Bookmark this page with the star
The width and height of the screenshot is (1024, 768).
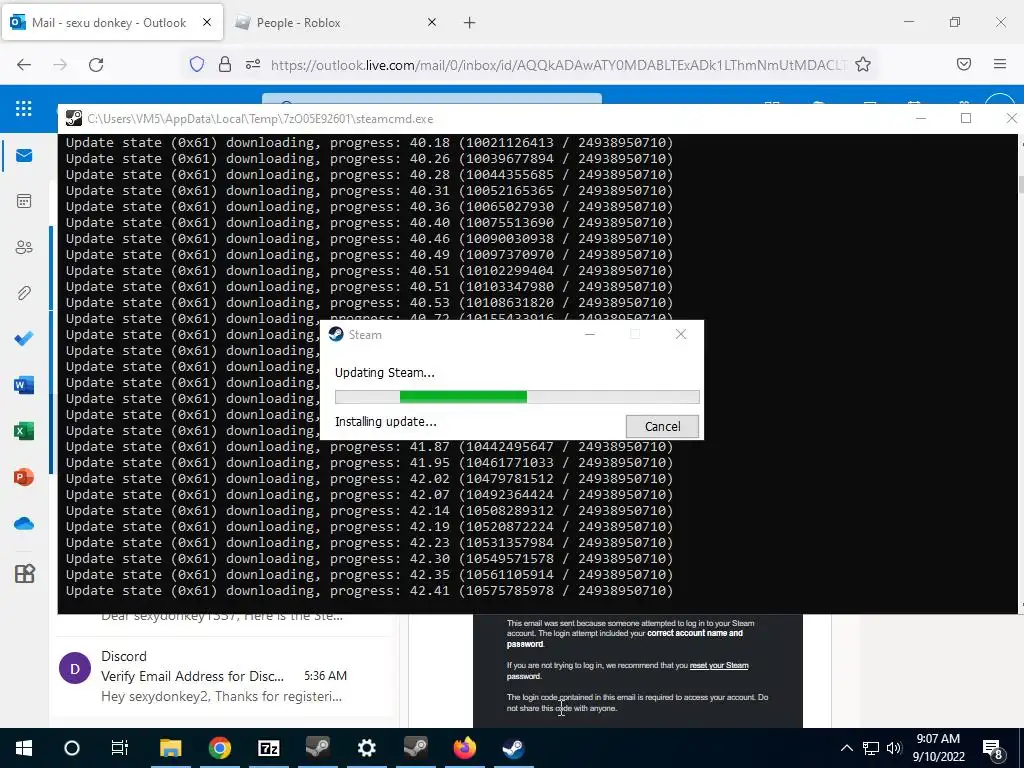pyautogui.click(x=863, y=64)
